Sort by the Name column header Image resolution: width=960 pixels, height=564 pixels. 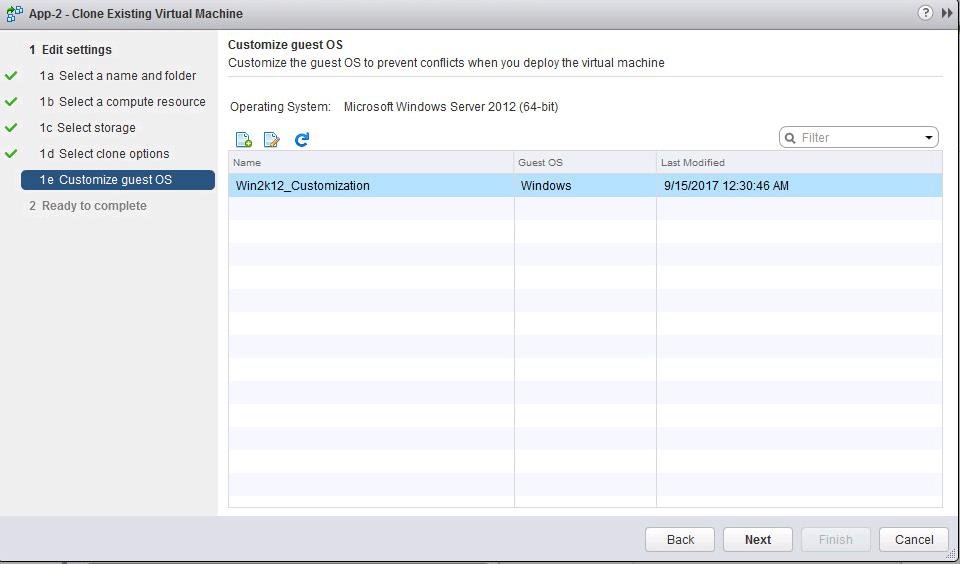tap(371, 162)
